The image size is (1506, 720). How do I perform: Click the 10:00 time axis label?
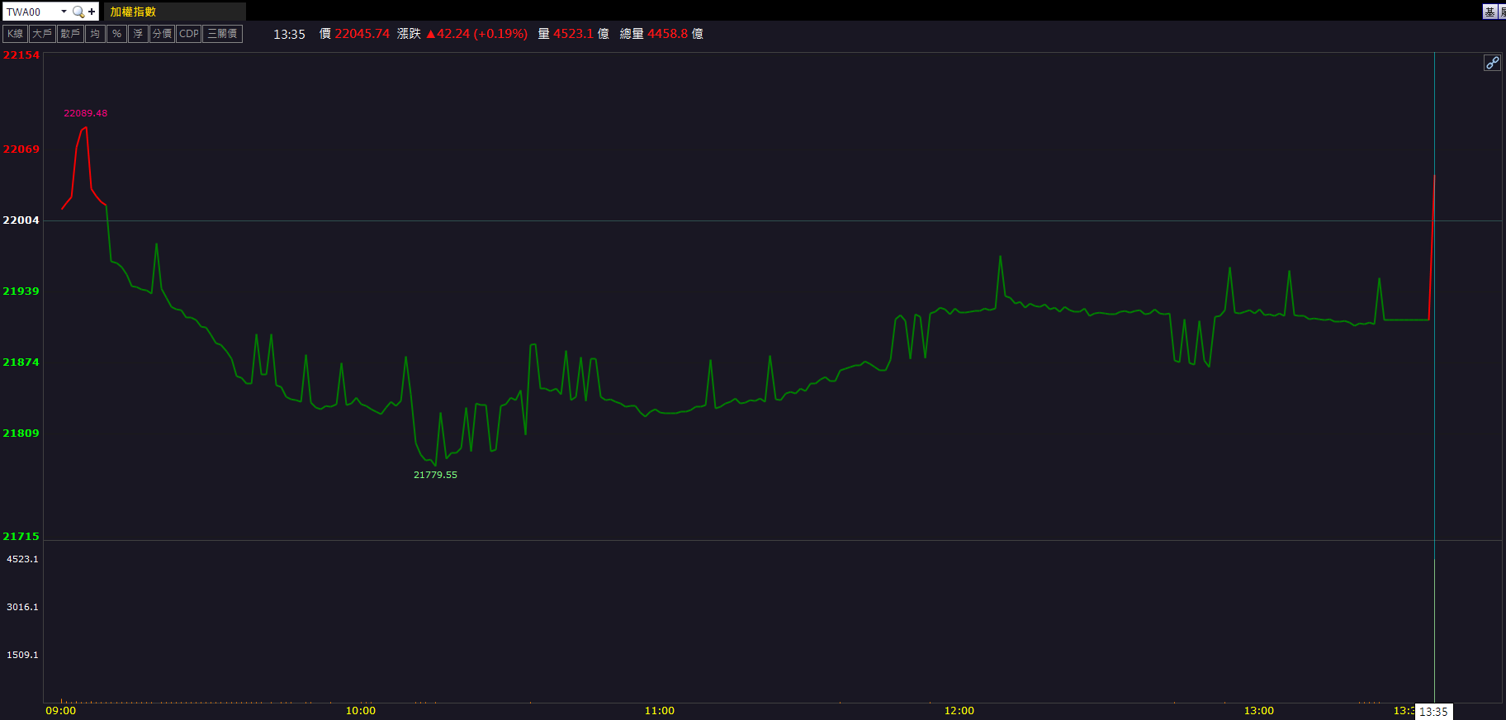click(x=360, y=711)
